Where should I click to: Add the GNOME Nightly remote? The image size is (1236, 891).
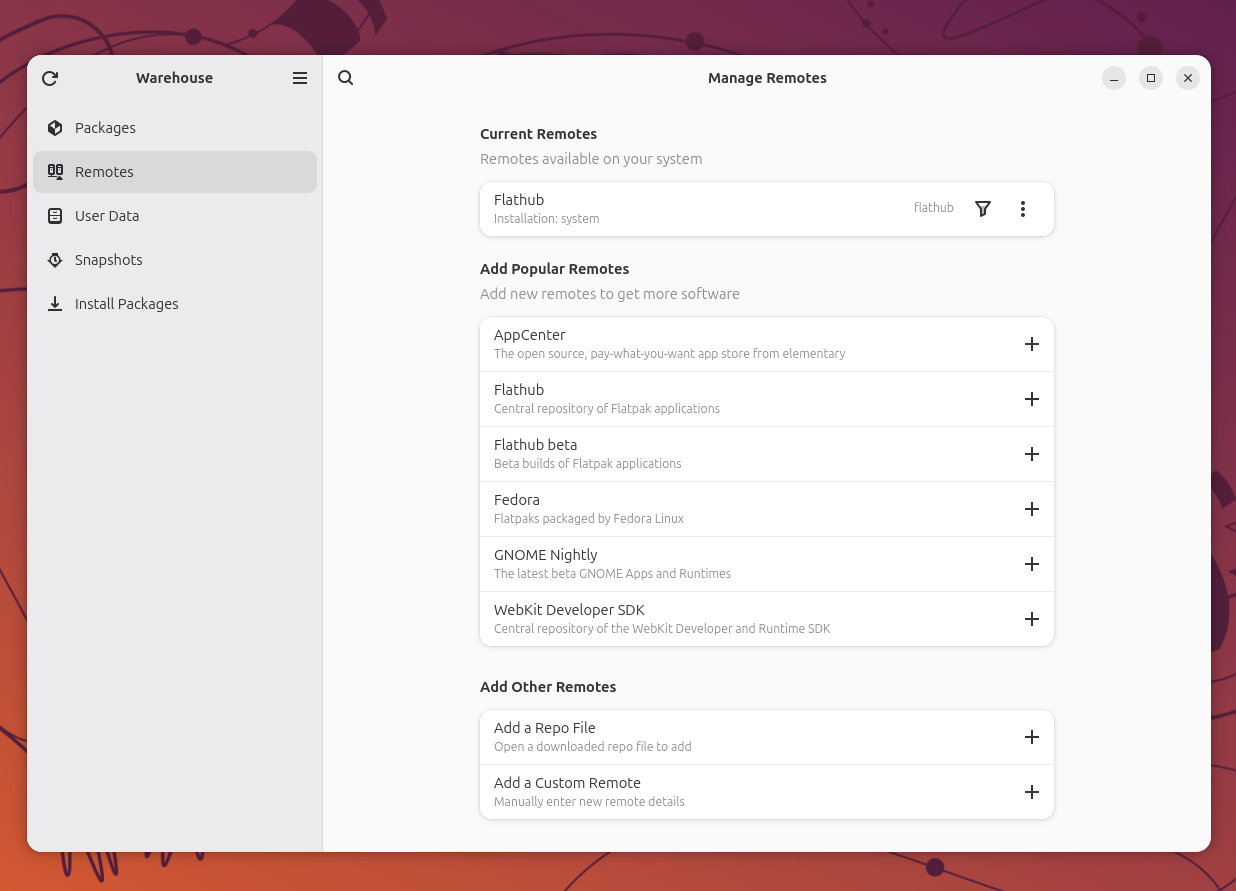pos(1032,564)
